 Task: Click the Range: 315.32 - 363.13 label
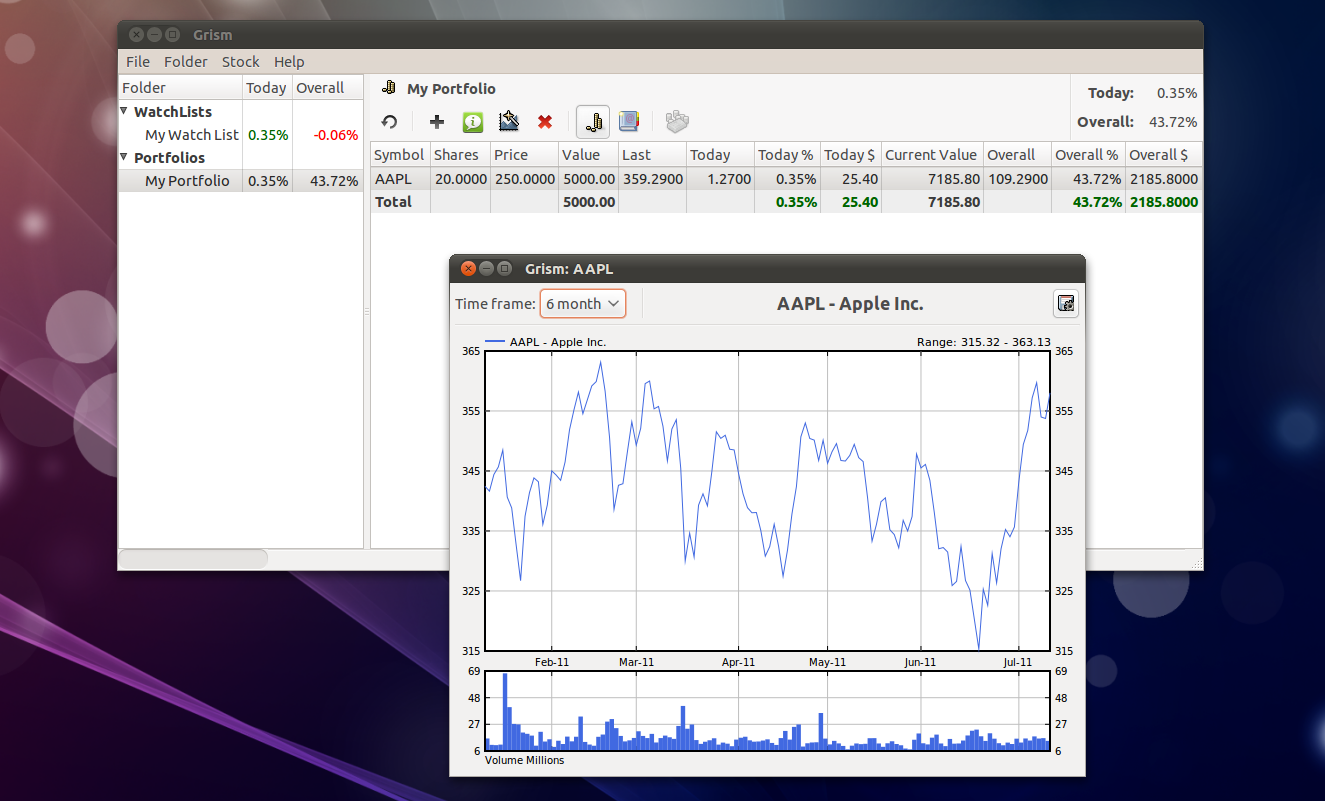point(984,342)
